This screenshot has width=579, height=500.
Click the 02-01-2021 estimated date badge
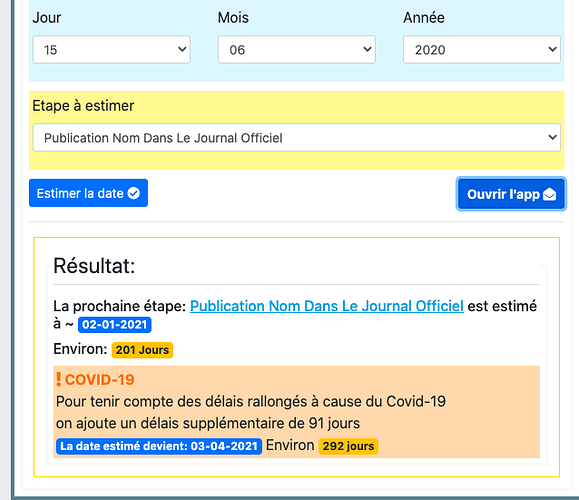click(114, 325)
